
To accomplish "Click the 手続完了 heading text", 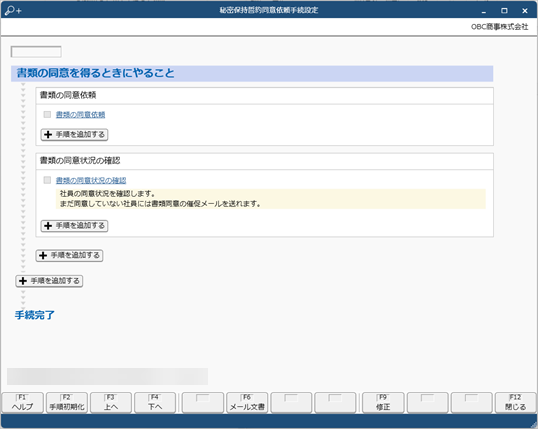I will [x=35, y=315].
